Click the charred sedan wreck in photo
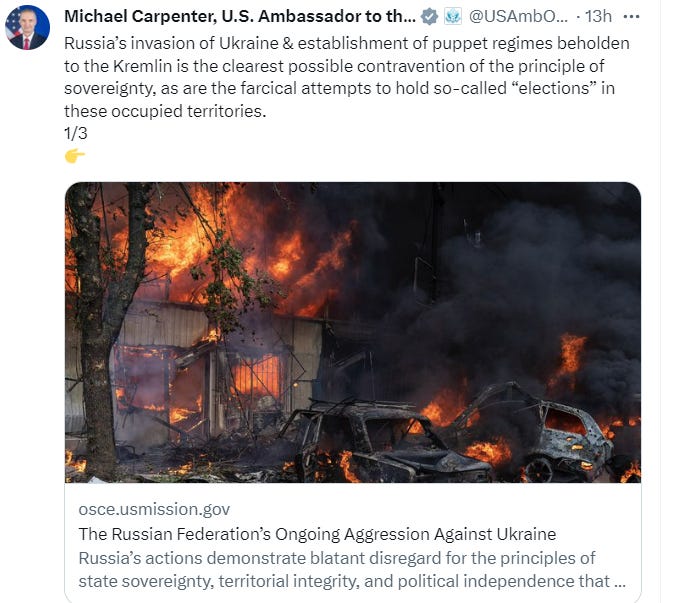Image resolution: width=678 pixels, height=603 pixels. click(385, 442)
